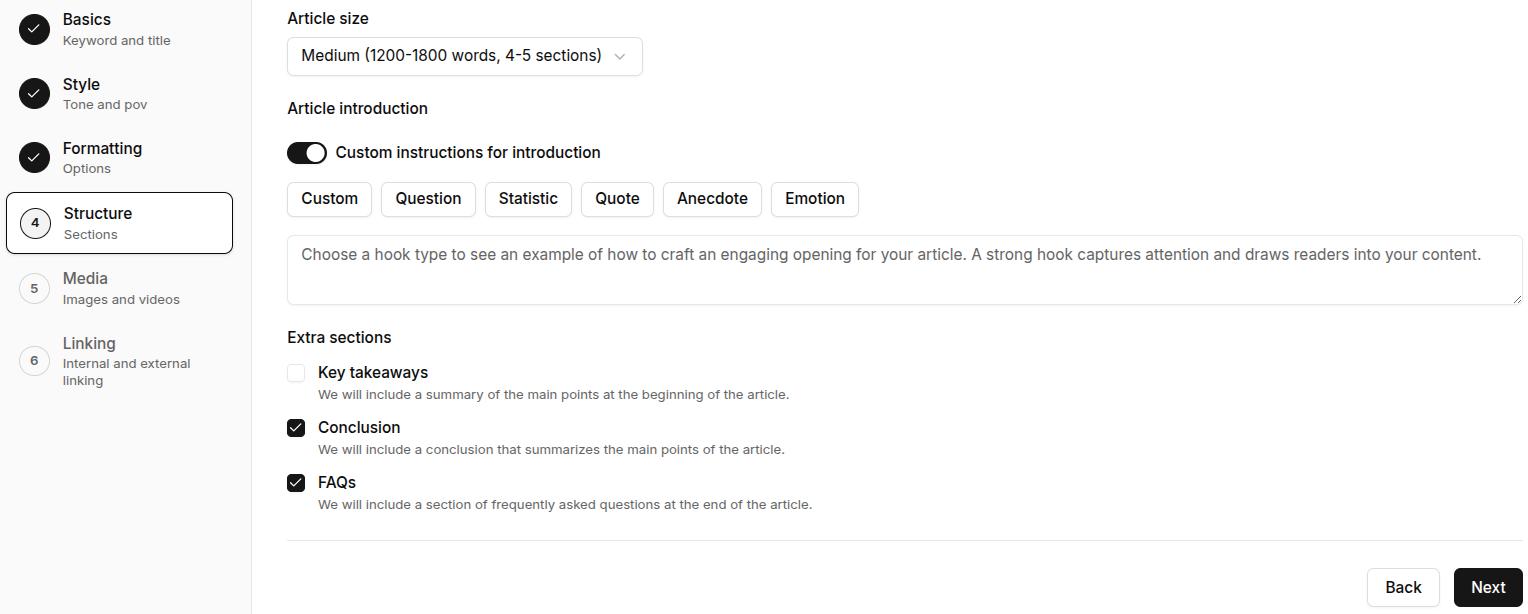Screen dimensions: 1528x614
Task: Uncheck the Conclusion option
Action: pyautogui.click(x=296, y=427)
